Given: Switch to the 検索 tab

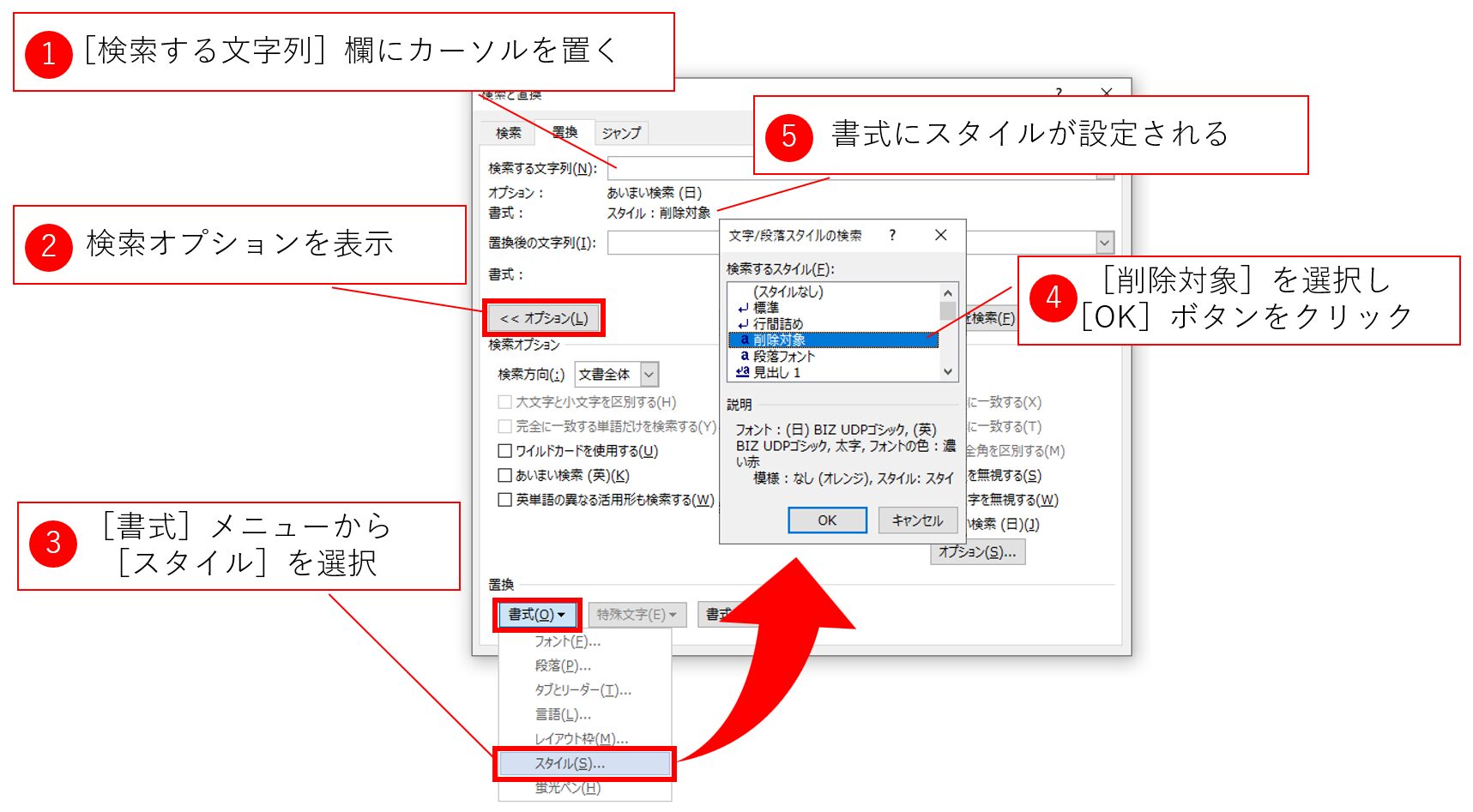Looking at the screenshot, I should [x=508, y=133].
